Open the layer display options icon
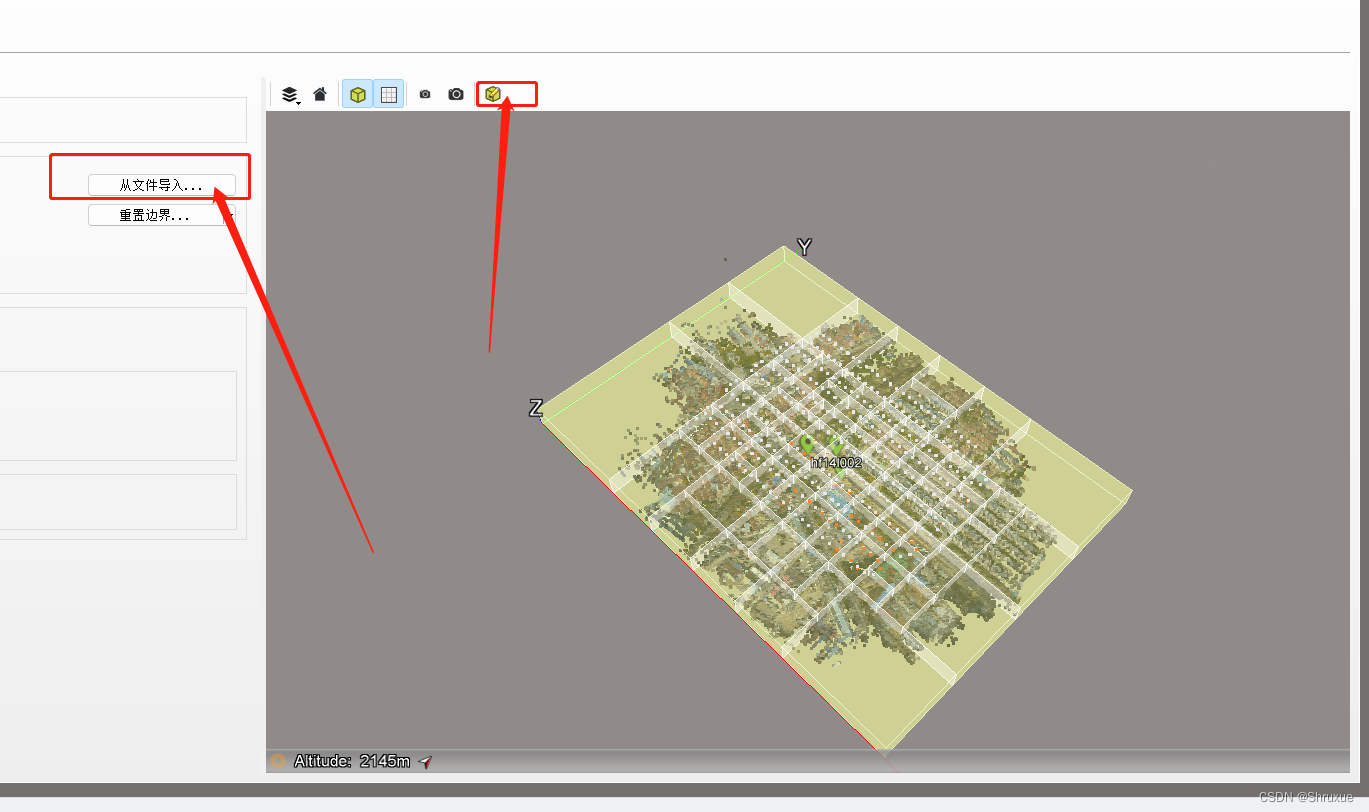The height and width of the screenshot is (812, 1369). click(x=289, y=93)
